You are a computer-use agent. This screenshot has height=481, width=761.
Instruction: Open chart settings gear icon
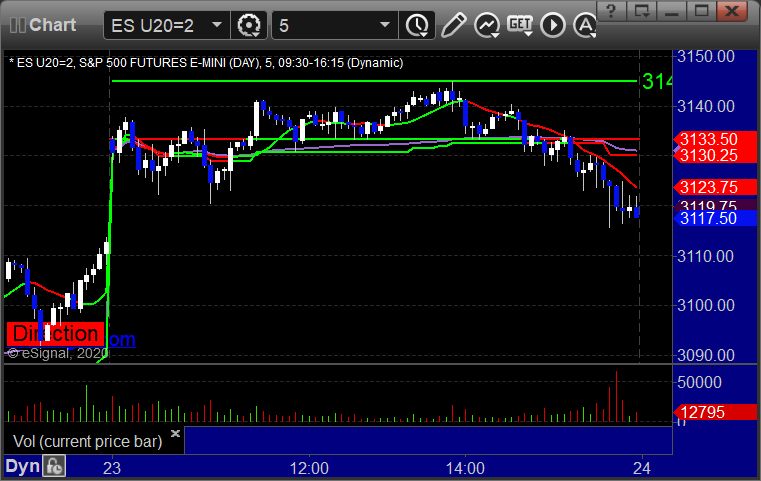249,25
